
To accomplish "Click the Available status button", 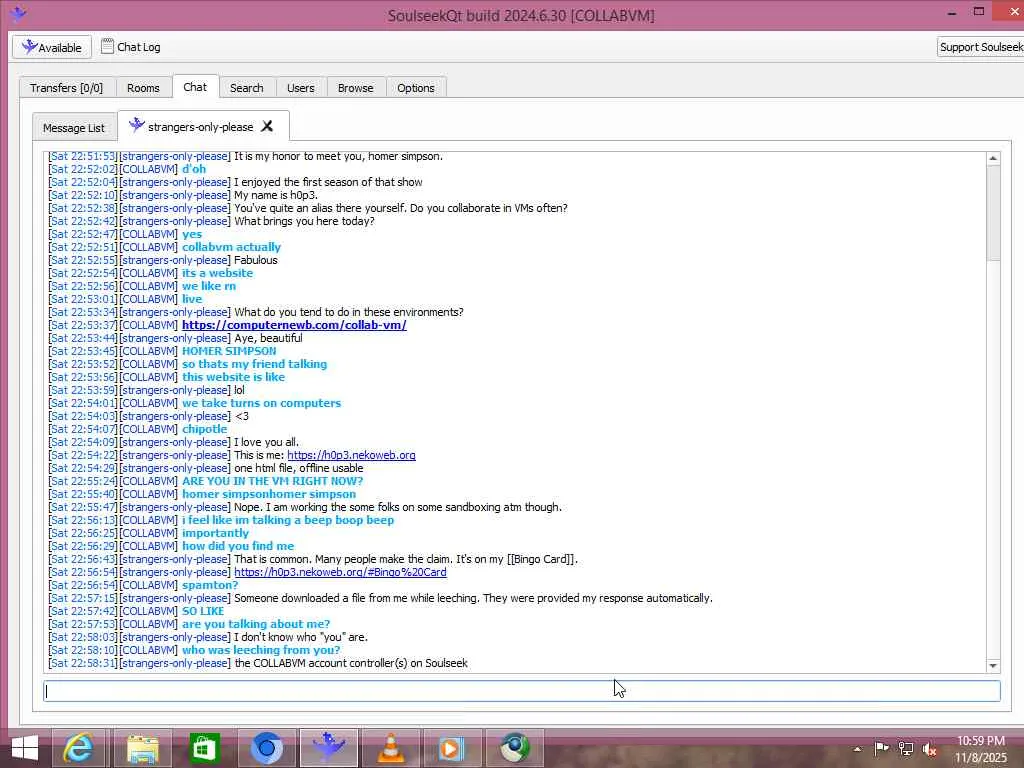I will [x=52, y=47].
